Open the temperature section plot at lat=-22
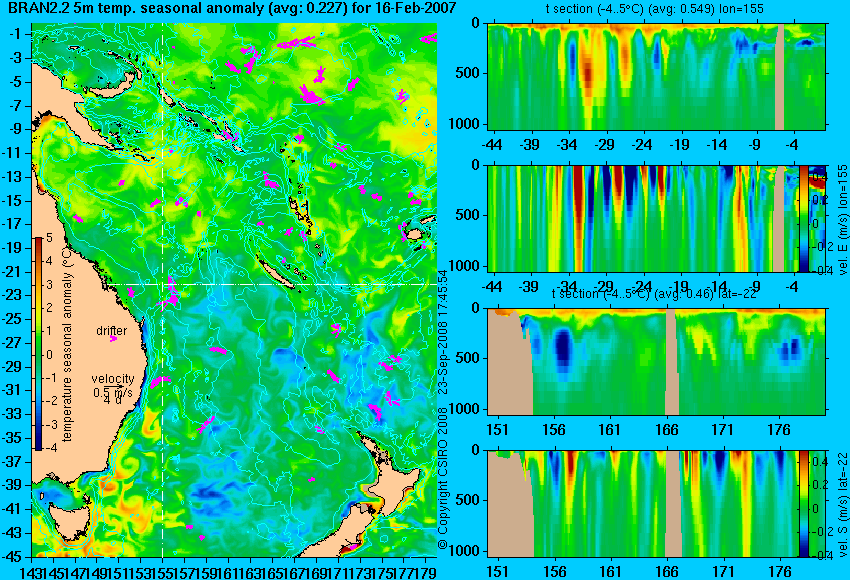Image resolution: width=850 pixels, height=580 pixels. click(x=656, y=362)
